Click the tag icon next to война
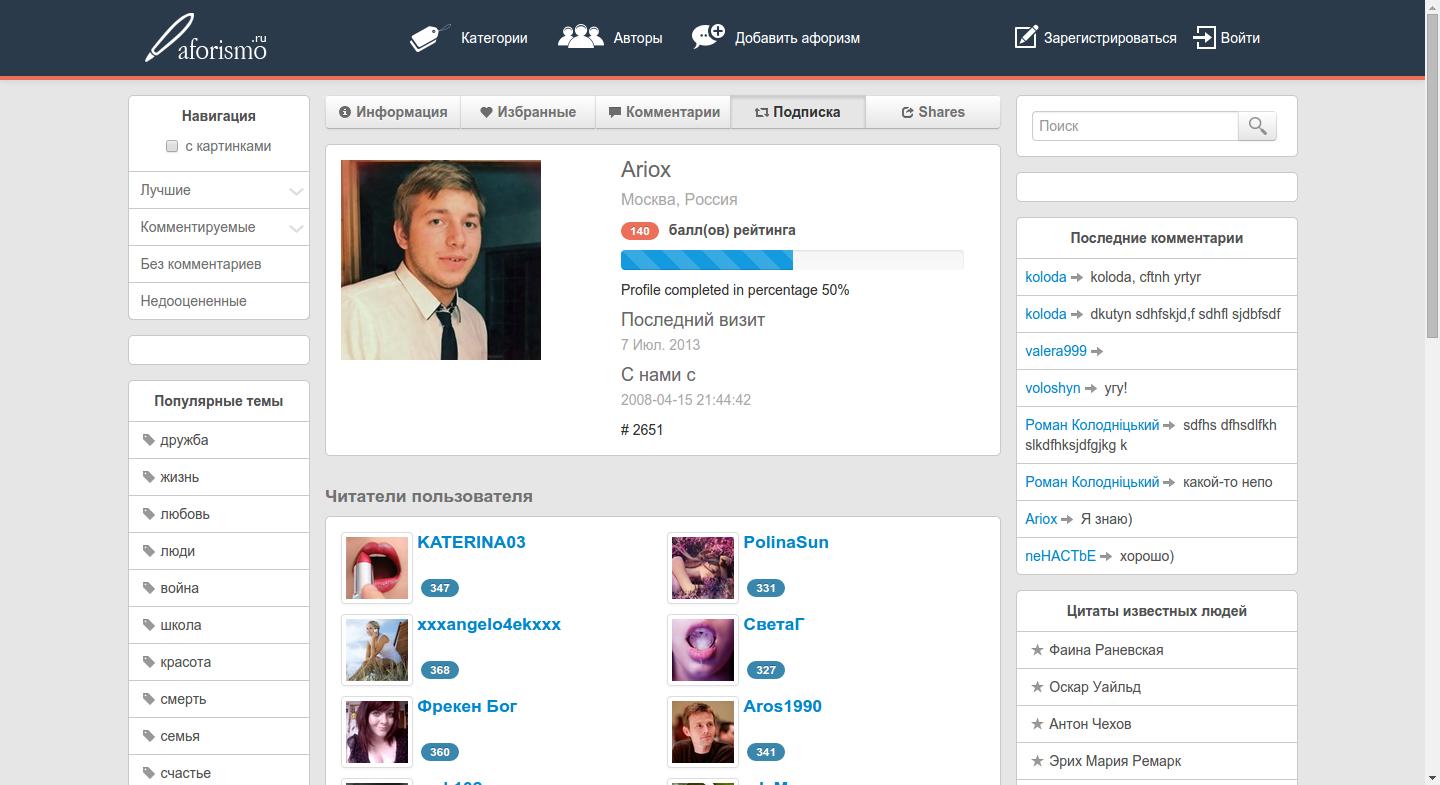 tap(148, 588)
